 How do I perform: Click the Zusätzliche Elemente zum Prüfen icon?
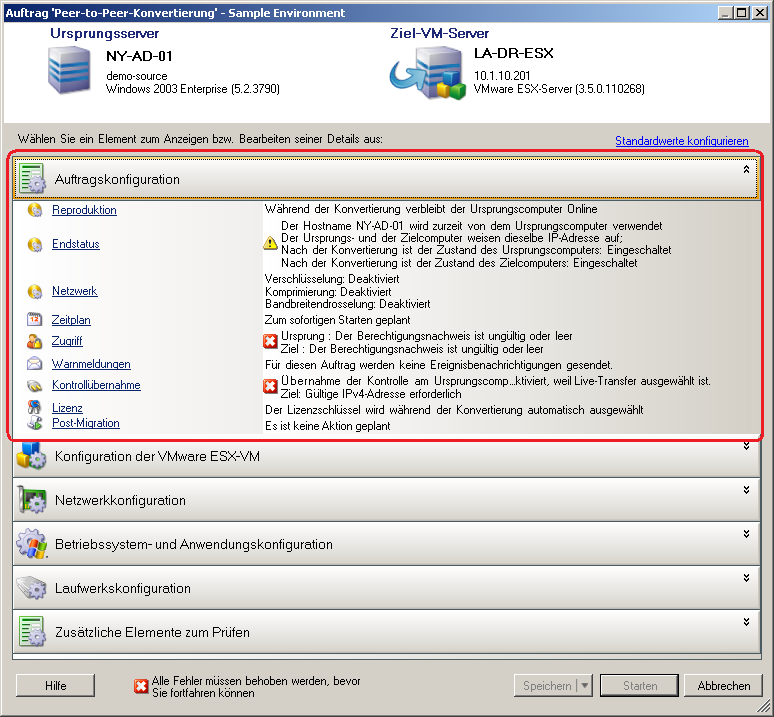pyautogui.click(x=32, y=631)
